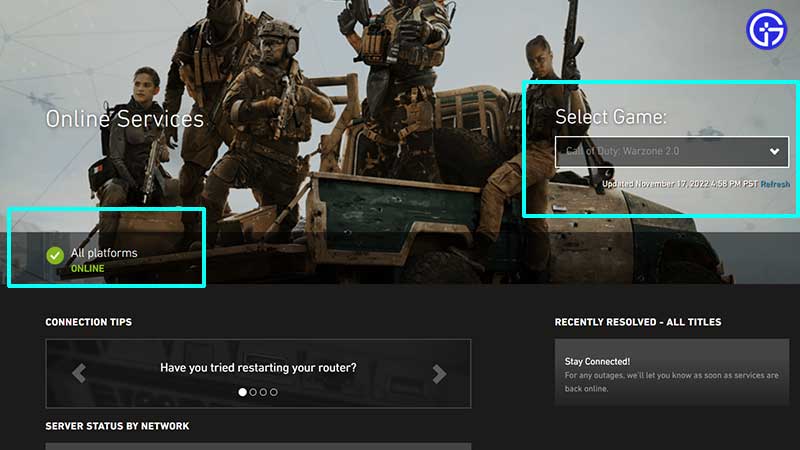Click the "RECENTLY RESOLVED - ALL TITLES" heading
The height and width of the screenshot is (450, 800).
pyautogui.click(x=638, y=322)
